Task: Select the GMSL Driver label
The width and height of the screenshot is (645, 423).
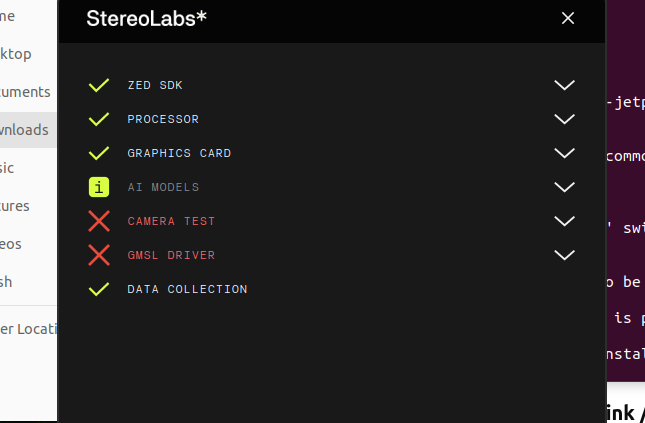Action: pyautogui.click(x=171, y=255)
